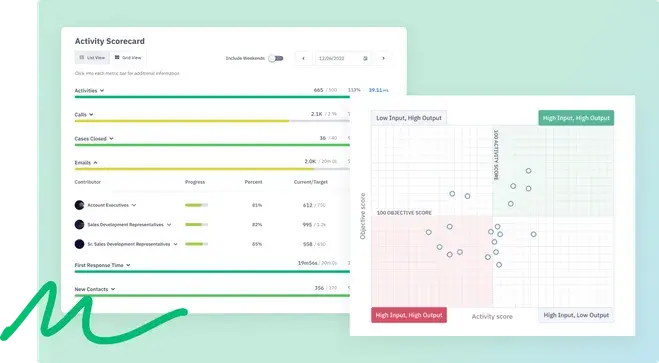Viewport: 659px width, 363px height.
Task: Click the Cases Closed metric bar
Action: (212, 145)
